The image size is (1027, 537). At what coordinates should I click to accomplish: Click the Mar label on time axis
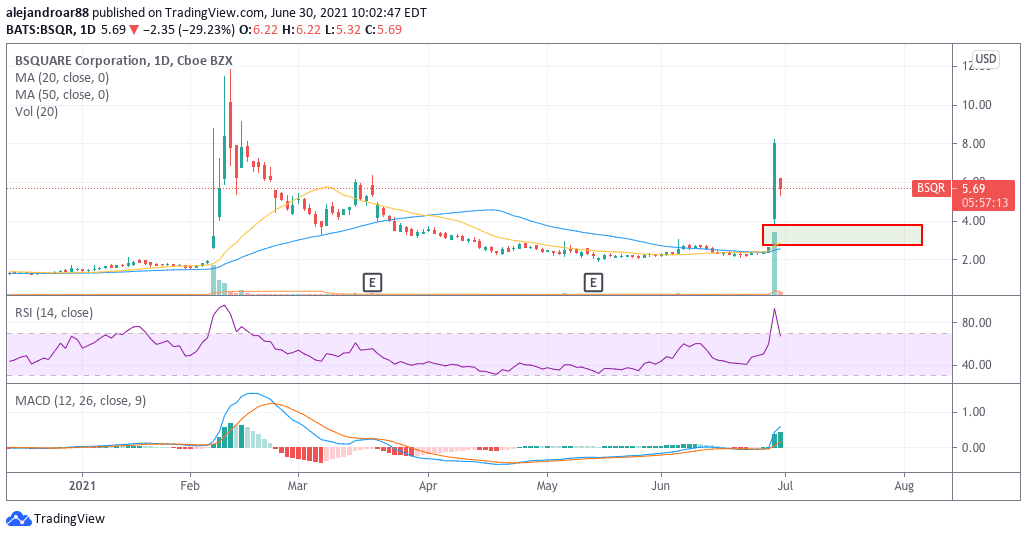pos(297,486)
